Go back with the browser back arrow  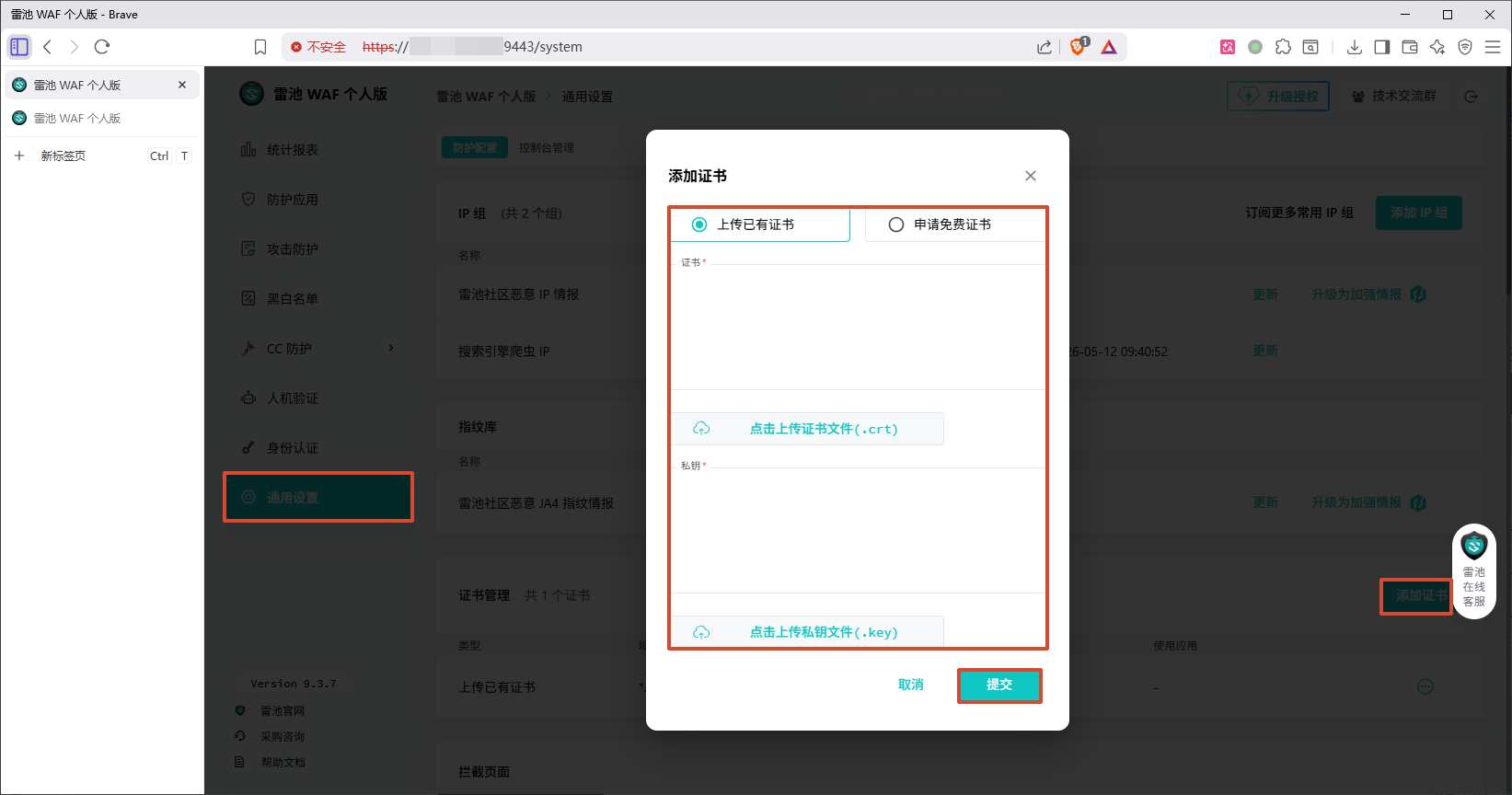coord(47,47)
